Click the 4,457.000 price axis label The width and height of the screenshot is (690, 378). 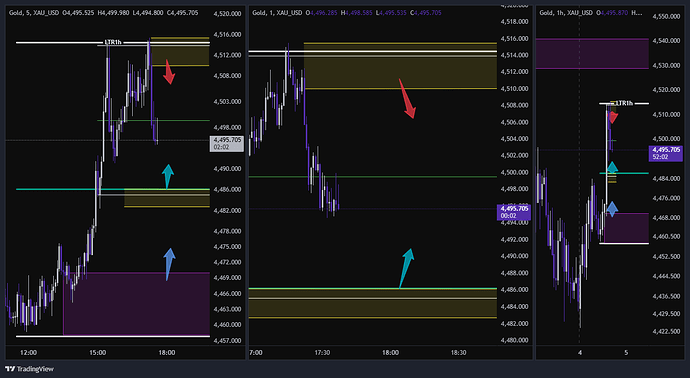click(x=227, y=340)
